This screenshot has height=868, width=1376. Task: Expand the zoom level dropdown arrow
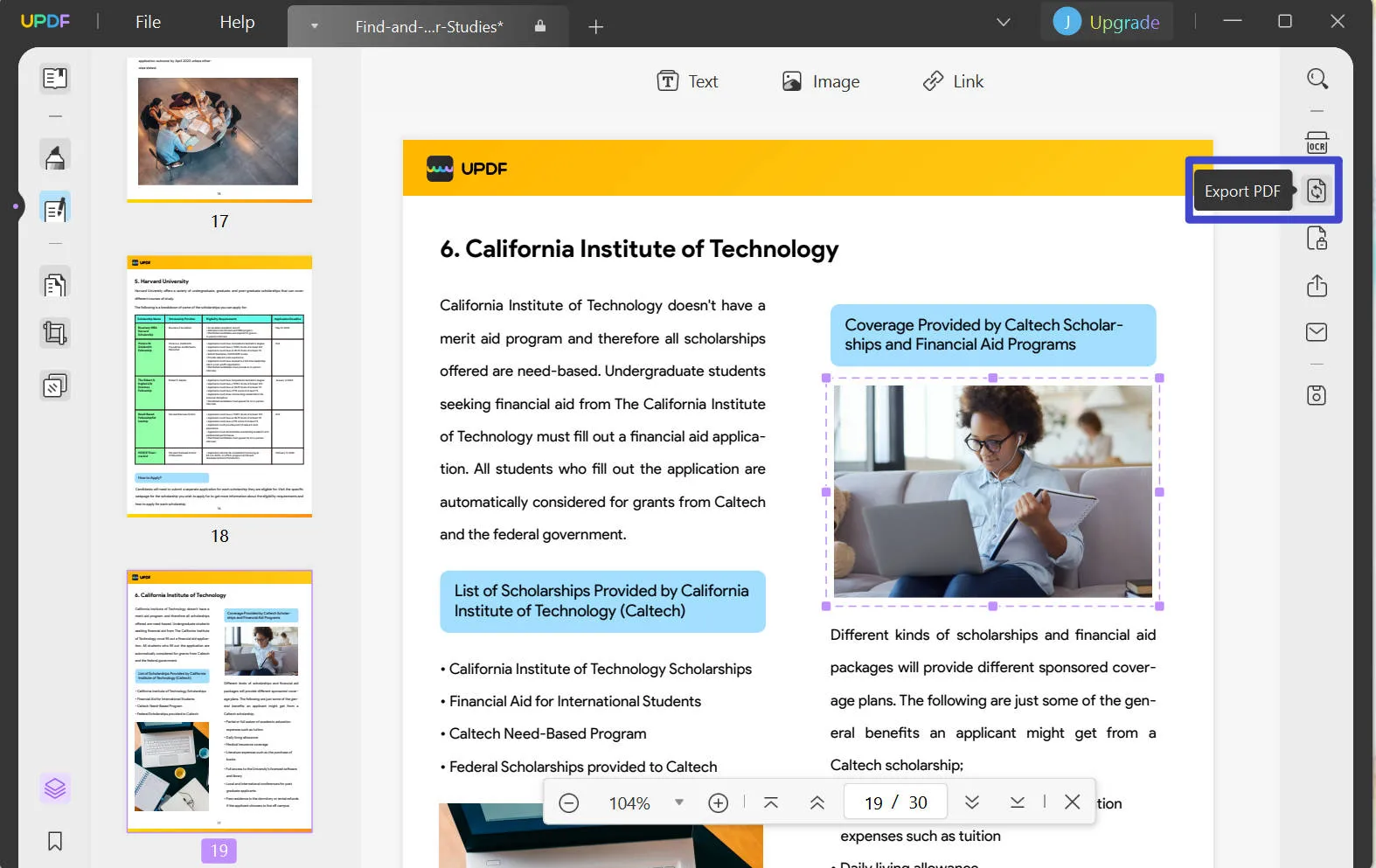679,802
